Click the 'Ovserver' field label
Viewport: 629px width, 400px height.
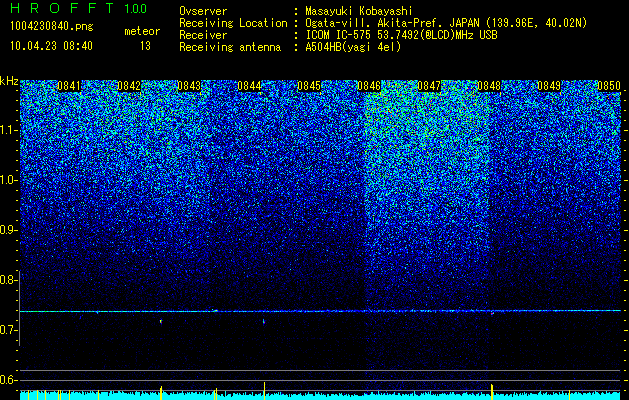tap(203, 11)
